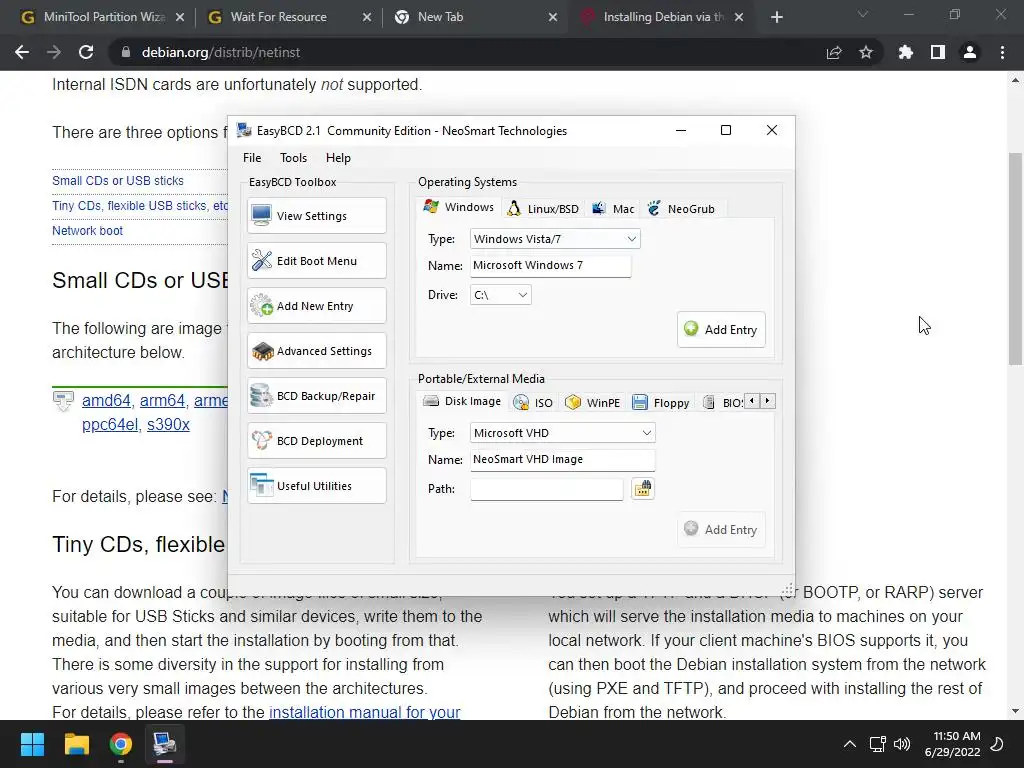Open Edit Boot Menu in EasyBCD
The height and width of the screenshot is (768, 1024).
pos(317,261)
